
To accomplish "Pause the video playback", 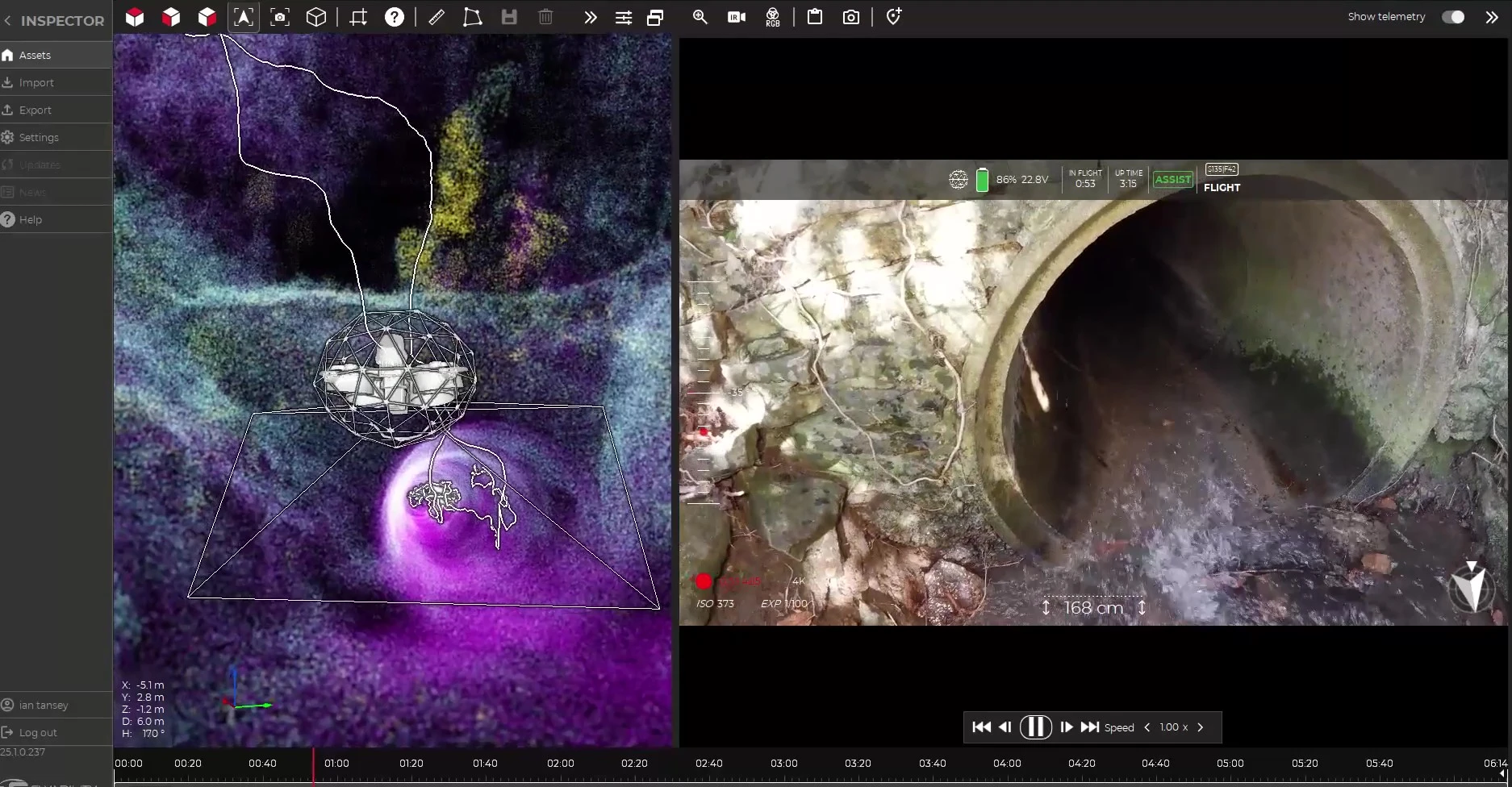I will tap(1035, 727).
